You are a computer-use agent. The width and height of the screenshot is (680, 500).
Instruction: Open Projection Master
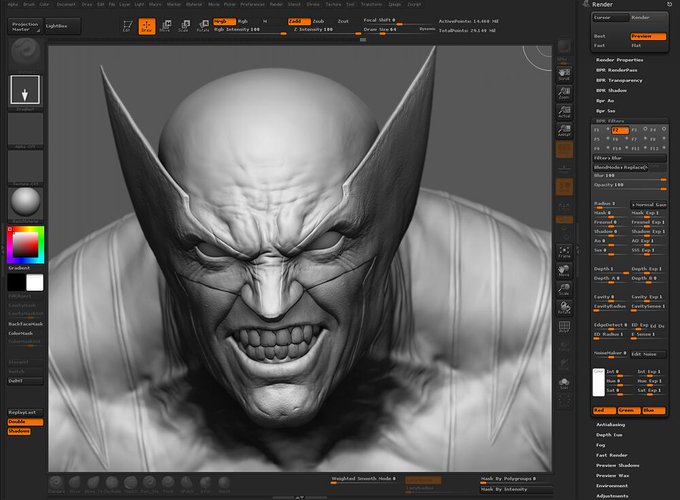pos(25,26)
